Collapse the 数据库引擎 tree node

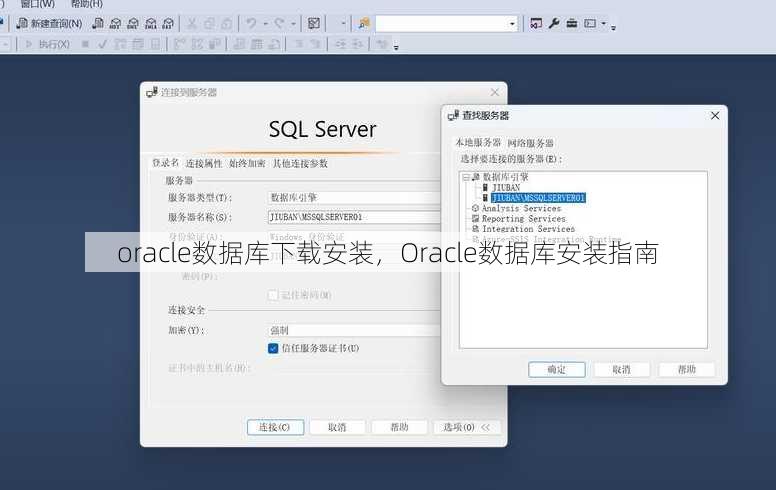coord(466,177)
